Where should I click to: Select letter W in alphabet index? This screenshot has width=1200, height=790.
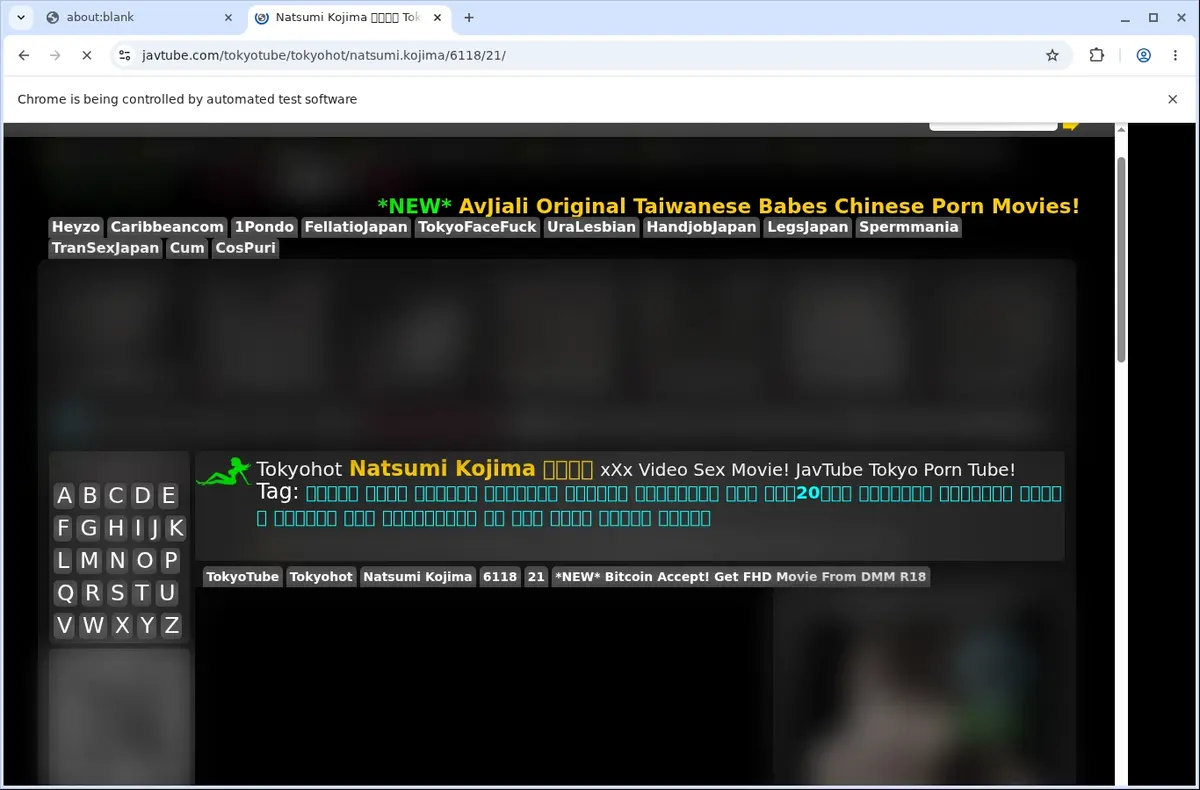tap(93, 625)
